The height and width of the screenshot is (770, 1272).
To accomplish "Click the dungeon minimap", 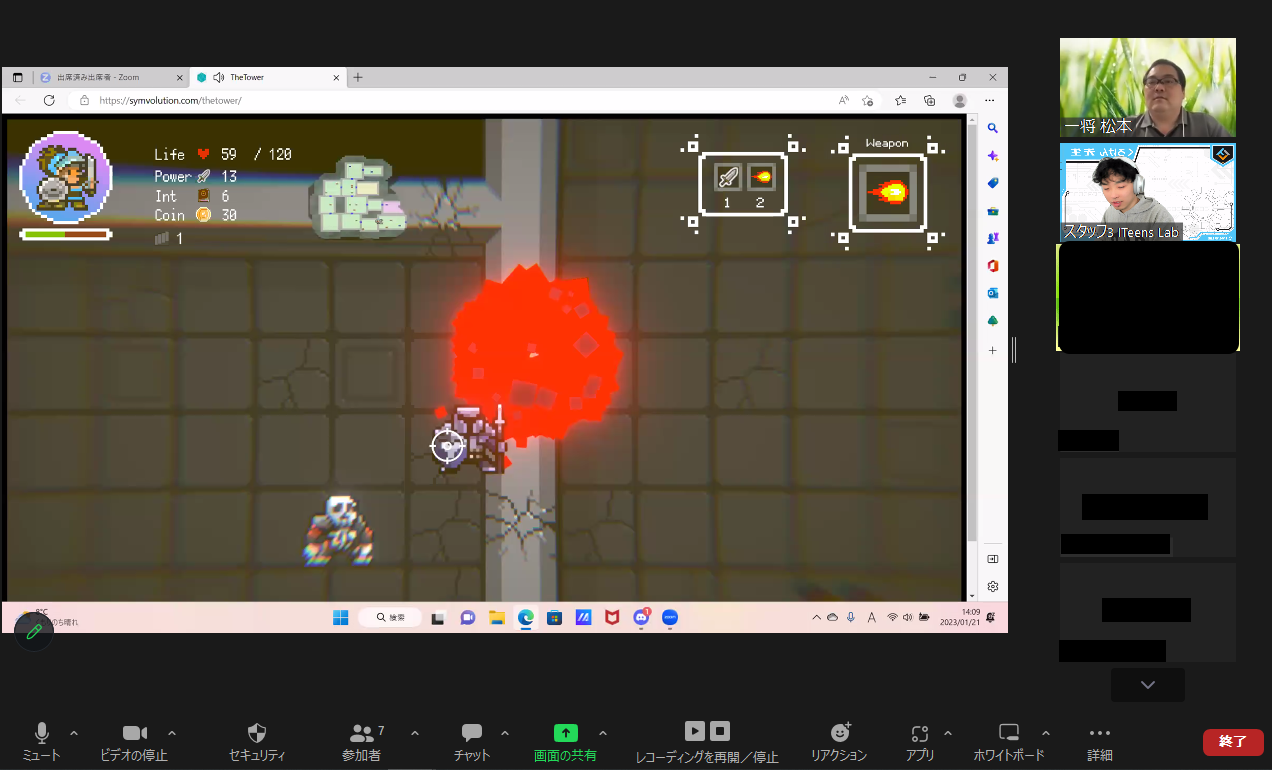I will coord(360,197).
